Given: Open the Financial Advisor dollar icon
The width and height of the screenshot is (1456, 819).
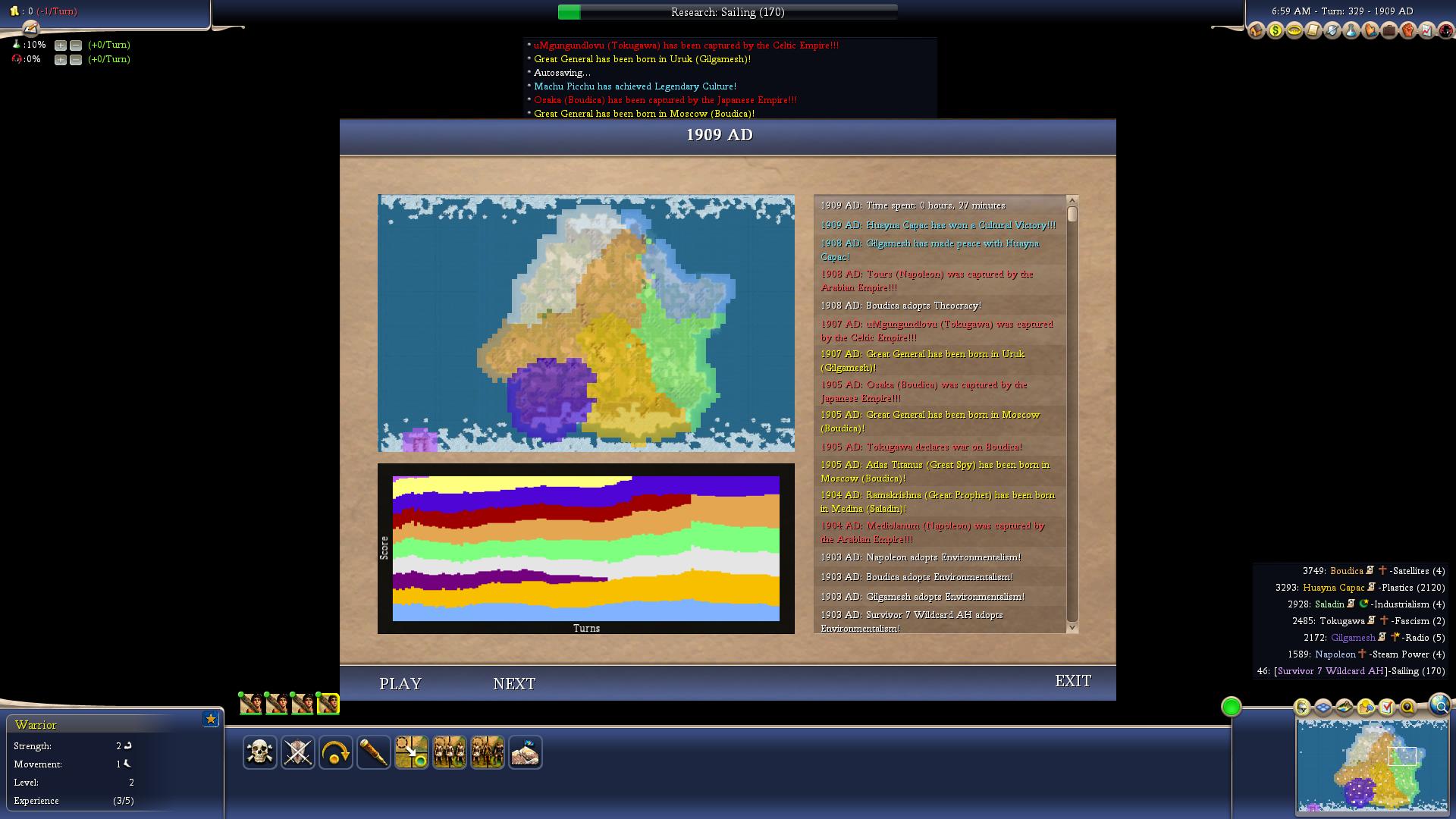Looking at the screenshot, I should tap(1276, 31).
